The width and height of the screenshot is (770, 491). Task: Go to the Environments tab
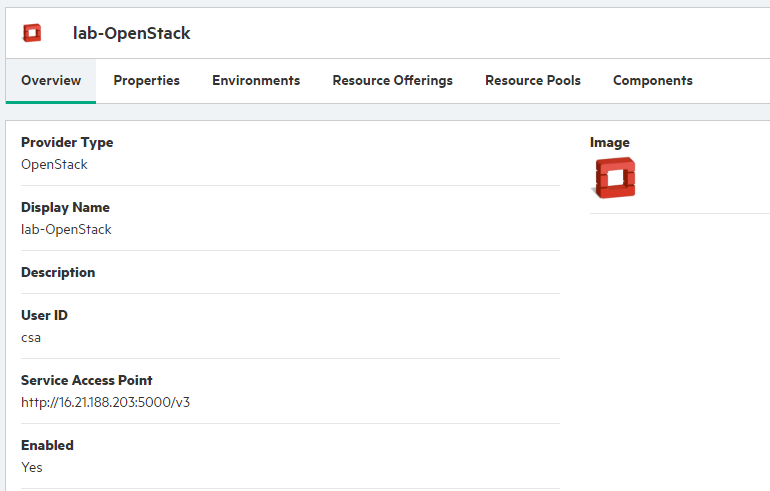coord(256,81)
